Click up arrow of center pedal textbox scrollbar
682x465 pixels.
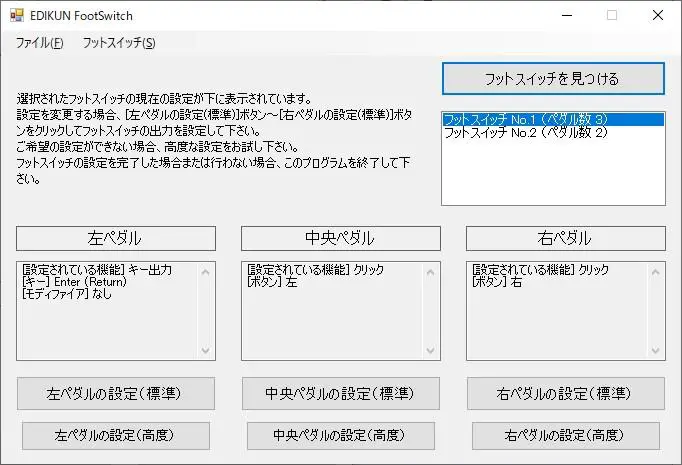click(x=431, y=272)
